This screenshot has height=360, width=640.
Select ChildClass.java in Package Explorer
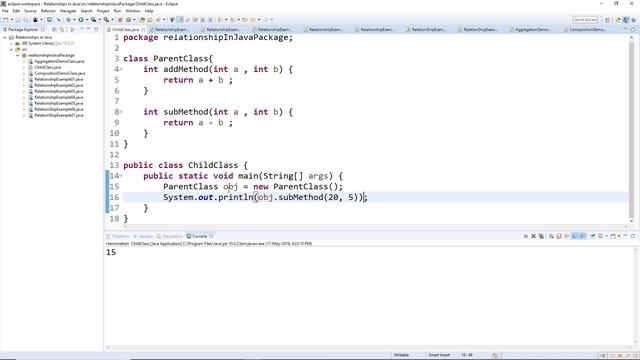point(48,67)
